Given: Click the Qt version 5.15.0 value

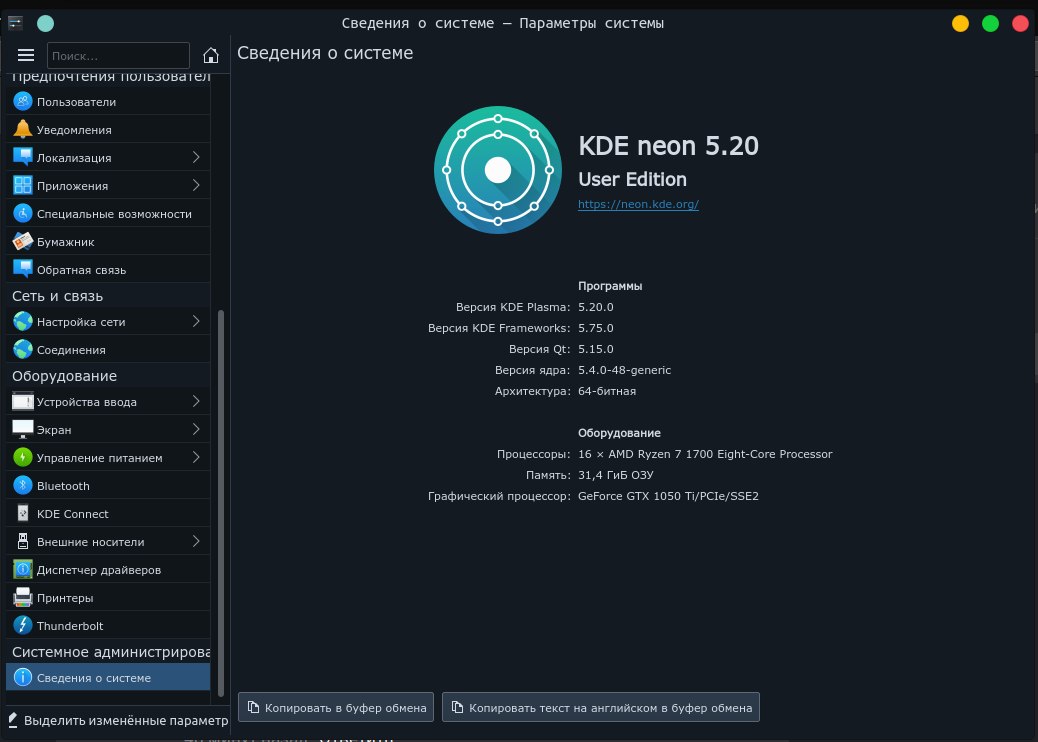Looking at the screenshot, I should 596,349.
